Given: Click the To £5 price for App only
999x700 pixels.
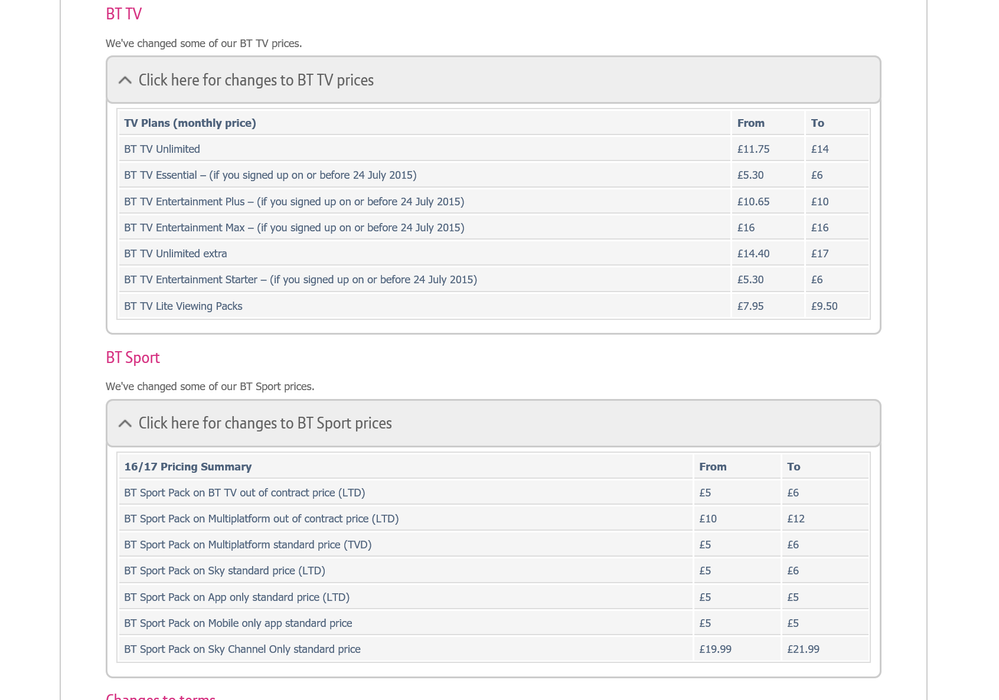Looking at the screenshot, I should click(793, 597).
